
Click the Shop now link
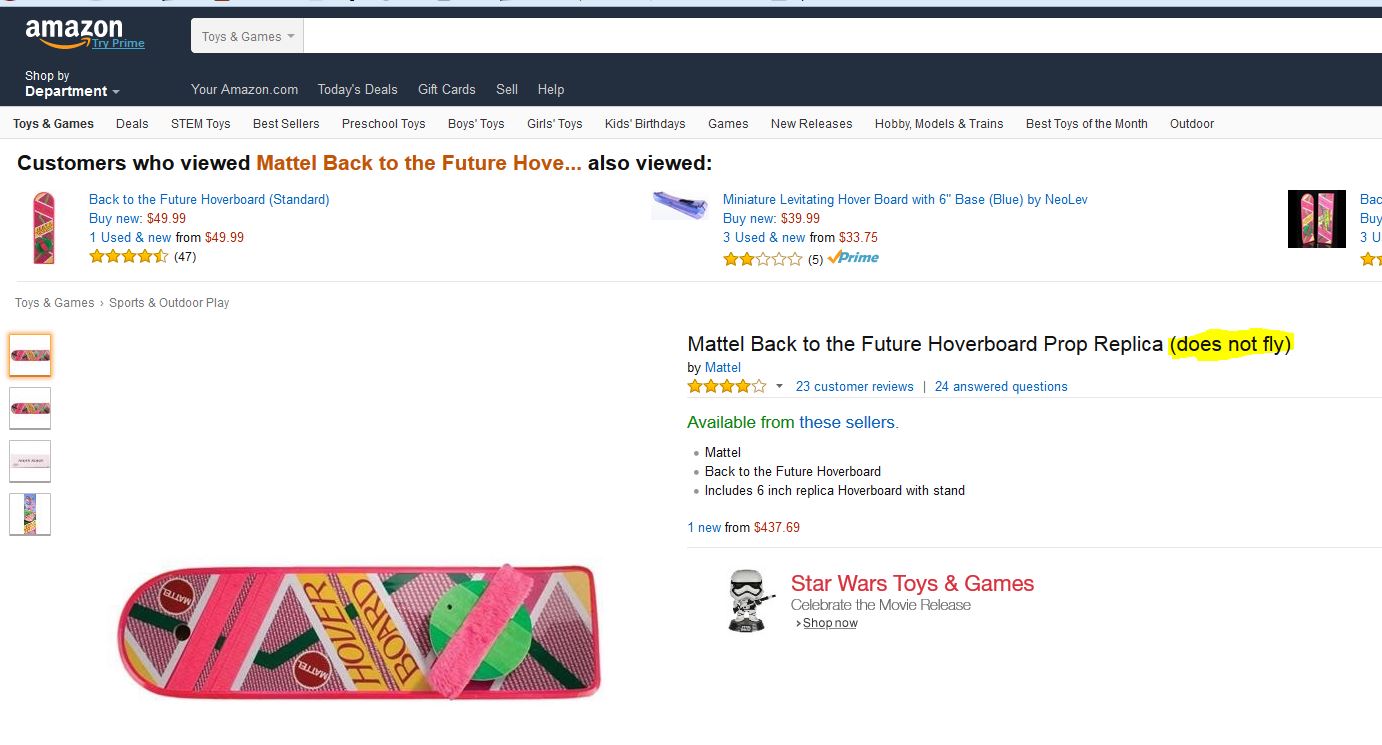(x=830, y=623)
